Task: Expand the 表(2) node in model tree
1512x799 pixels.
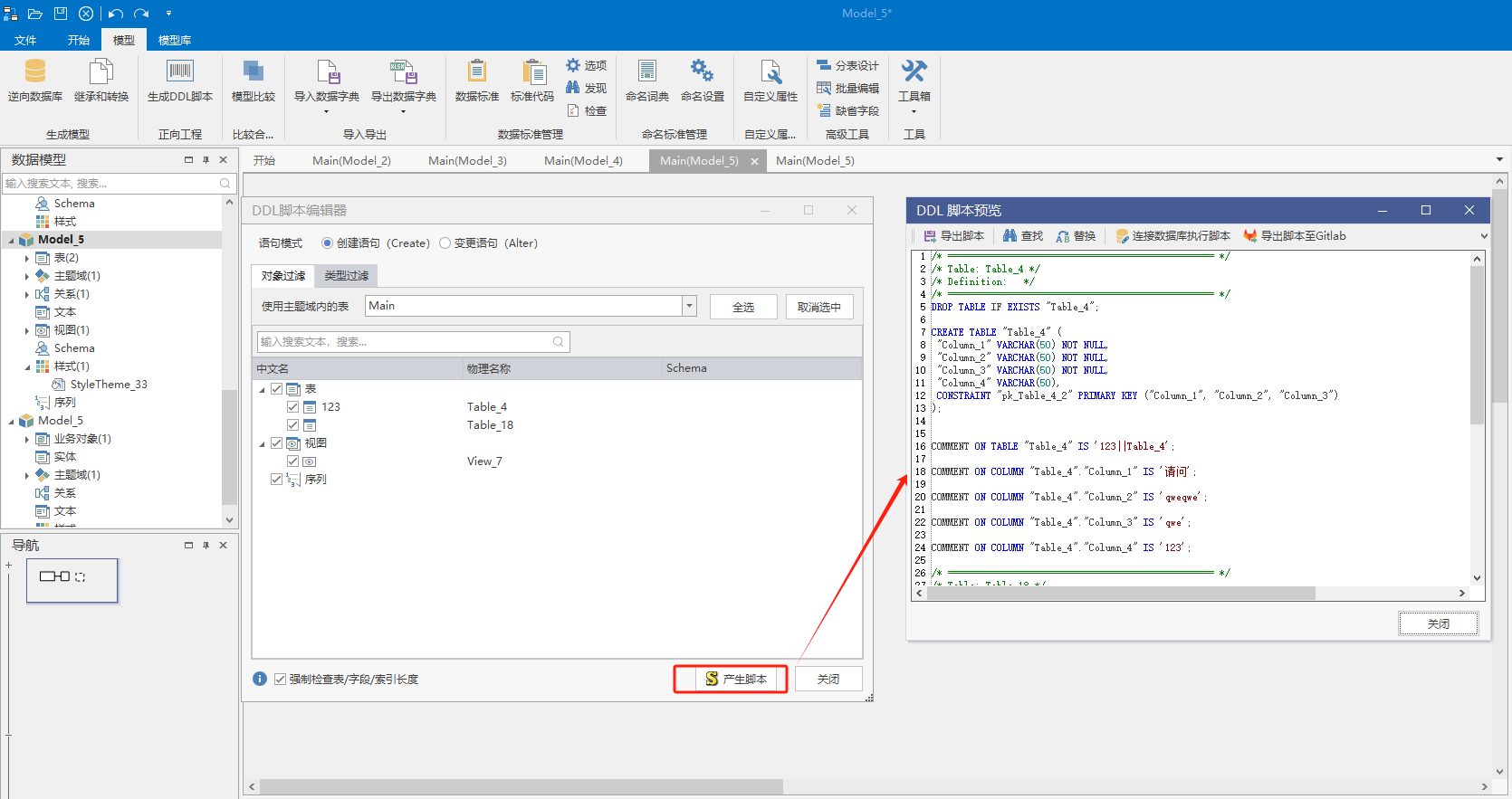Action: coord(27,258)
